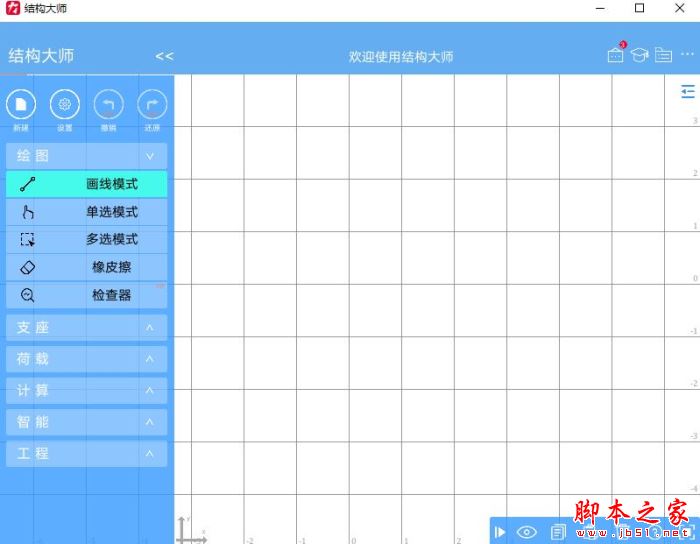Expand the 计算 calculation section
This screenshot has height=544, width=700.
pyautogui.click(x=87, y=390)
